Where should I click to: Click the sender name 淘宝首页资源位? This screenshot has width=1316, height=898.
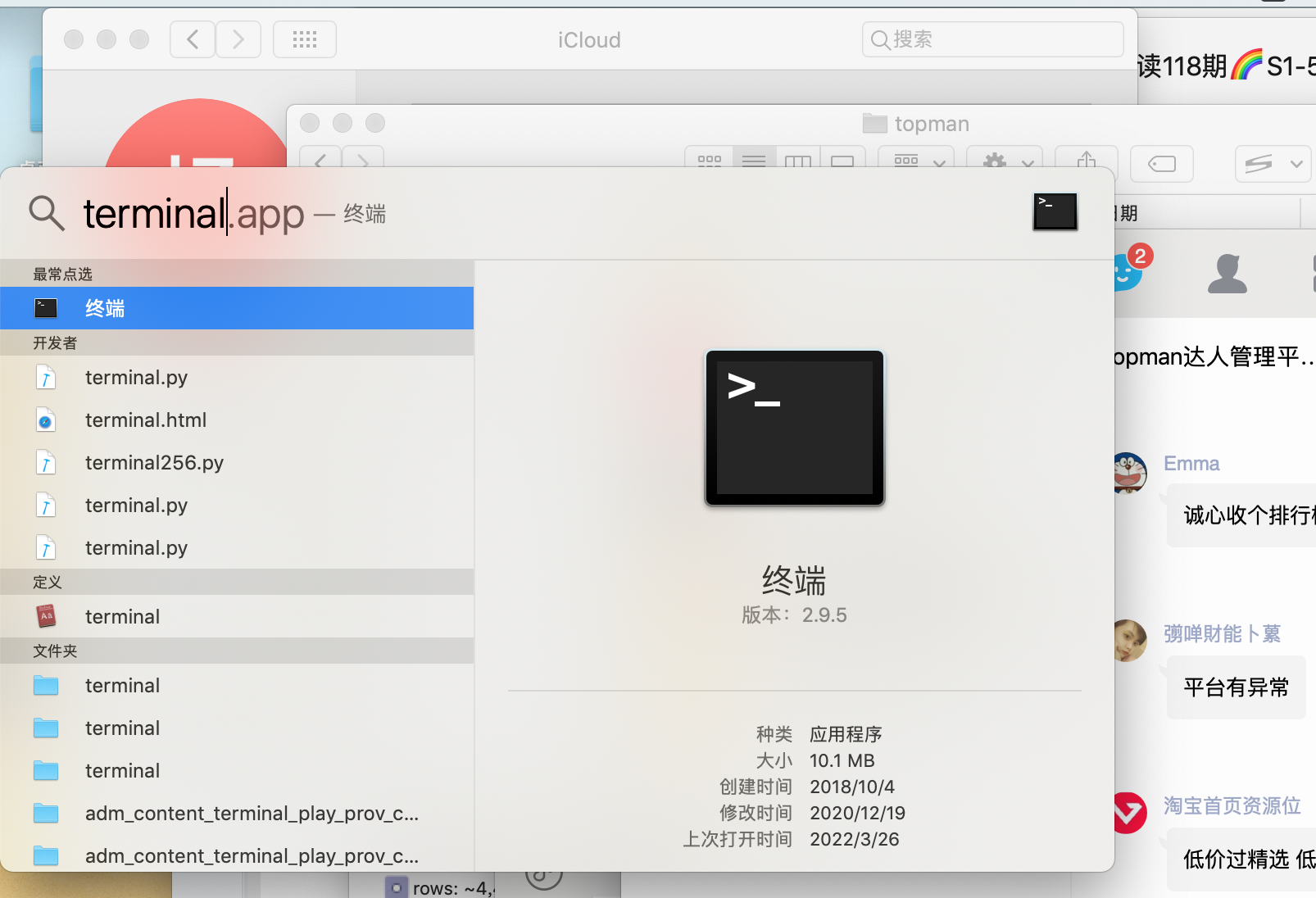coord(1232,805)
